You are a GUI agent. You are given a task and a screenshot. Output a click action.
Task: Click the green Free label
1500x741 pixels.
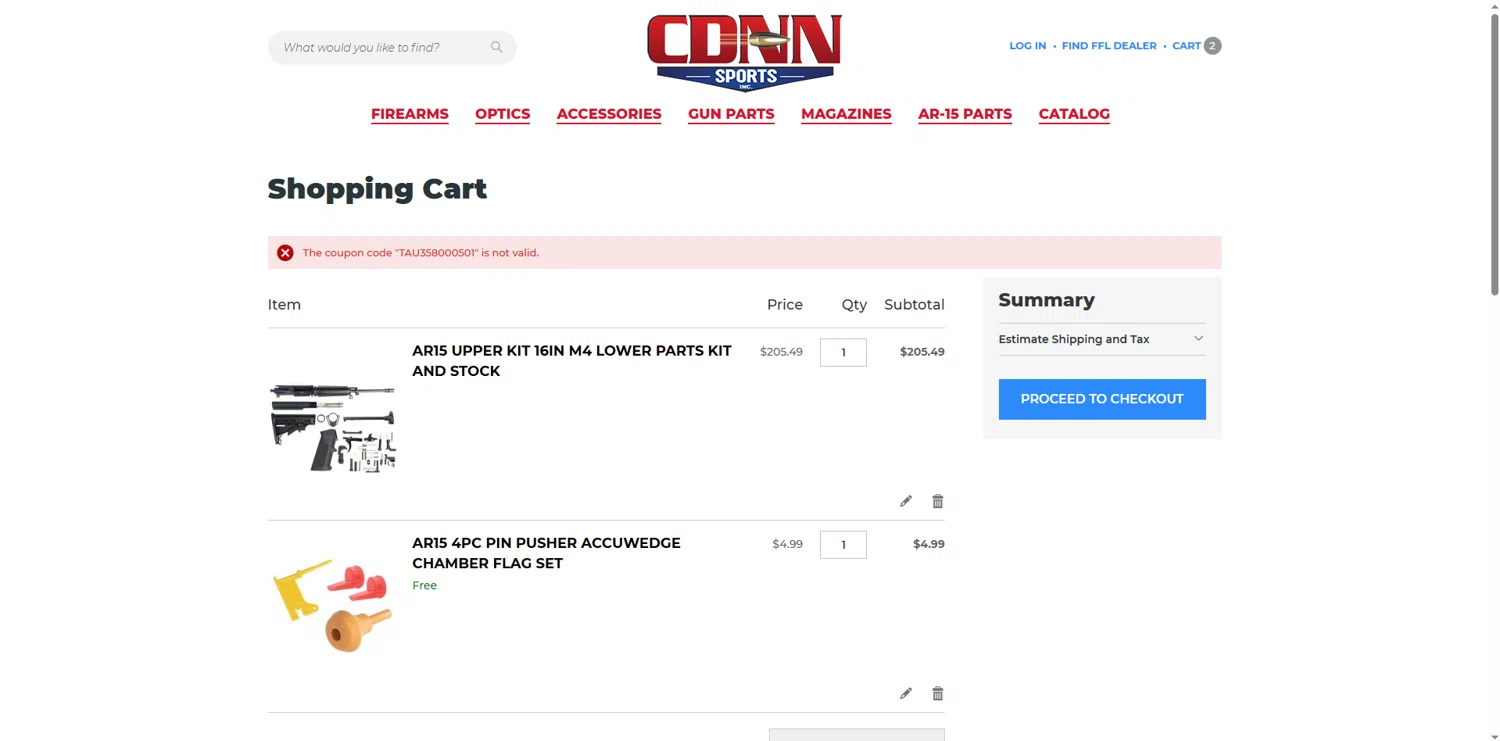coord(424,586)
